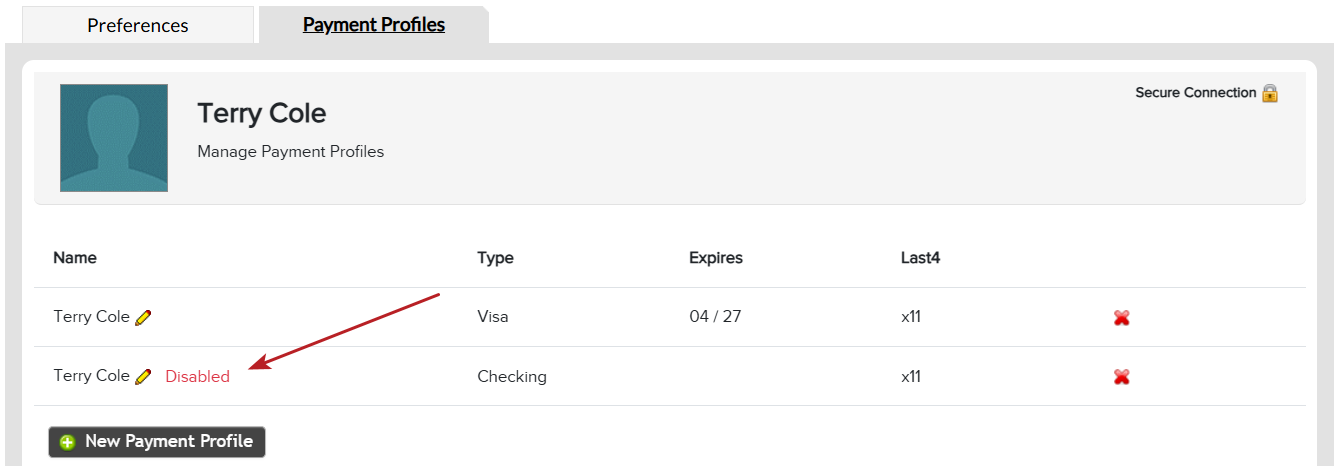The image size is (1338, 466).
Task: Click the Name column header
Action: point(75,258)
